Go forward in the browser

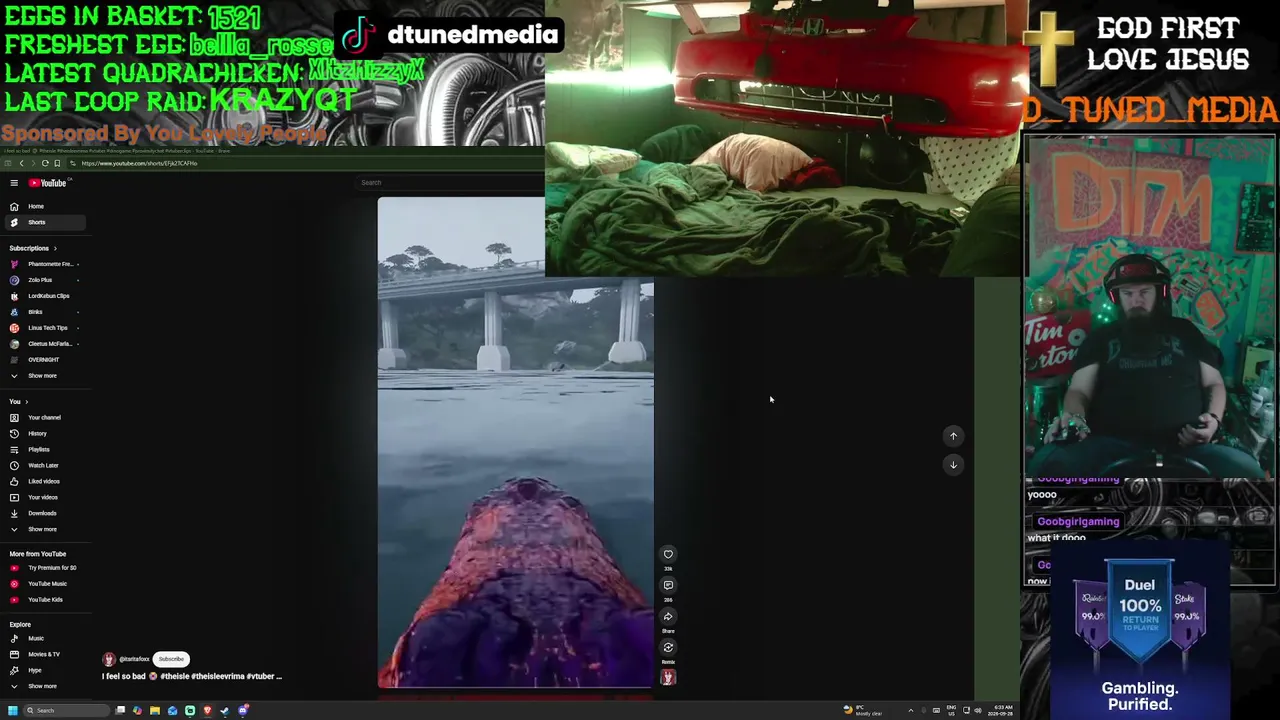32,164
